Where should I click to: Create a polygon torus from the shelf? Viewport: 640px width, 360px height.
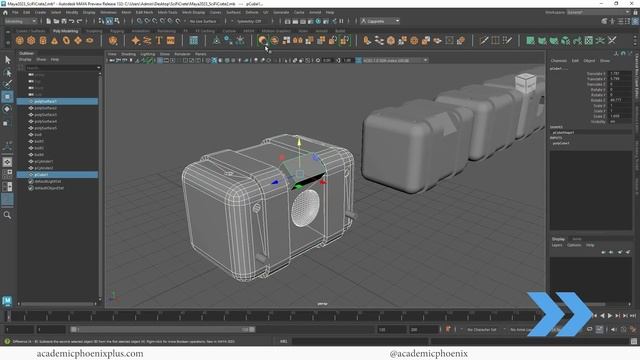pyautogui.click(x=66, y=40)
